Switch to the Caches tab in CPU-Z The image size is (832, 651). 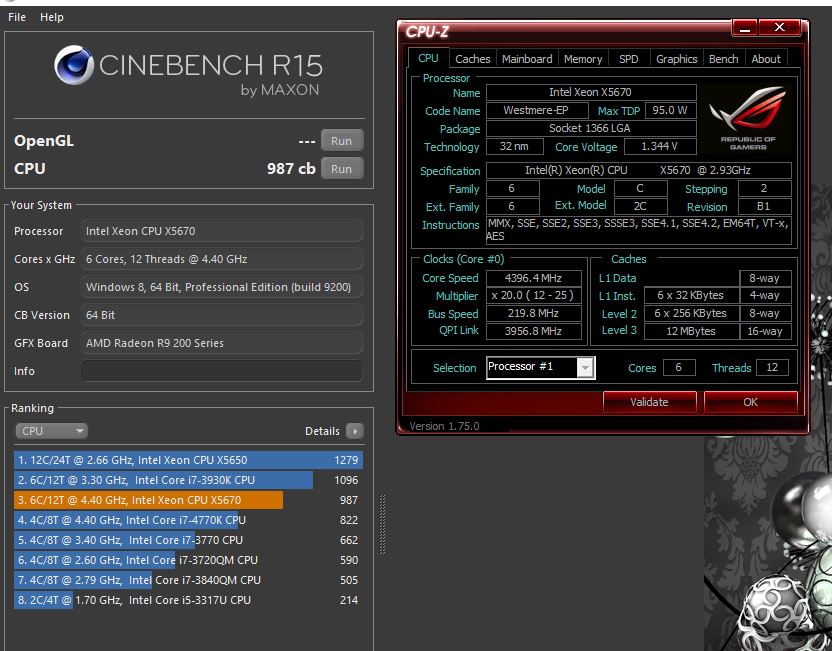click(x=473, y=59)
